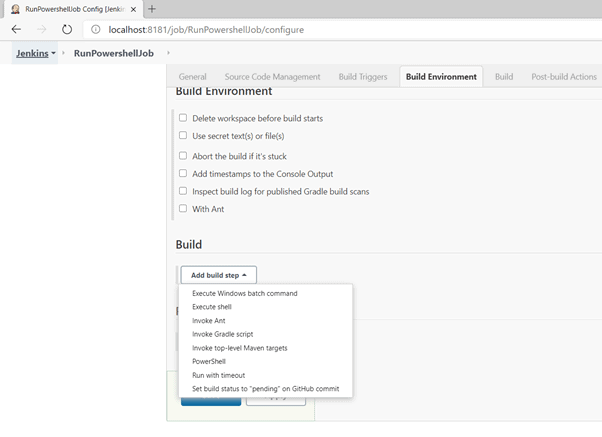Reload the page with refresh icon
The width and height of the screenshot is (602, 437).
tap(68, 30)
